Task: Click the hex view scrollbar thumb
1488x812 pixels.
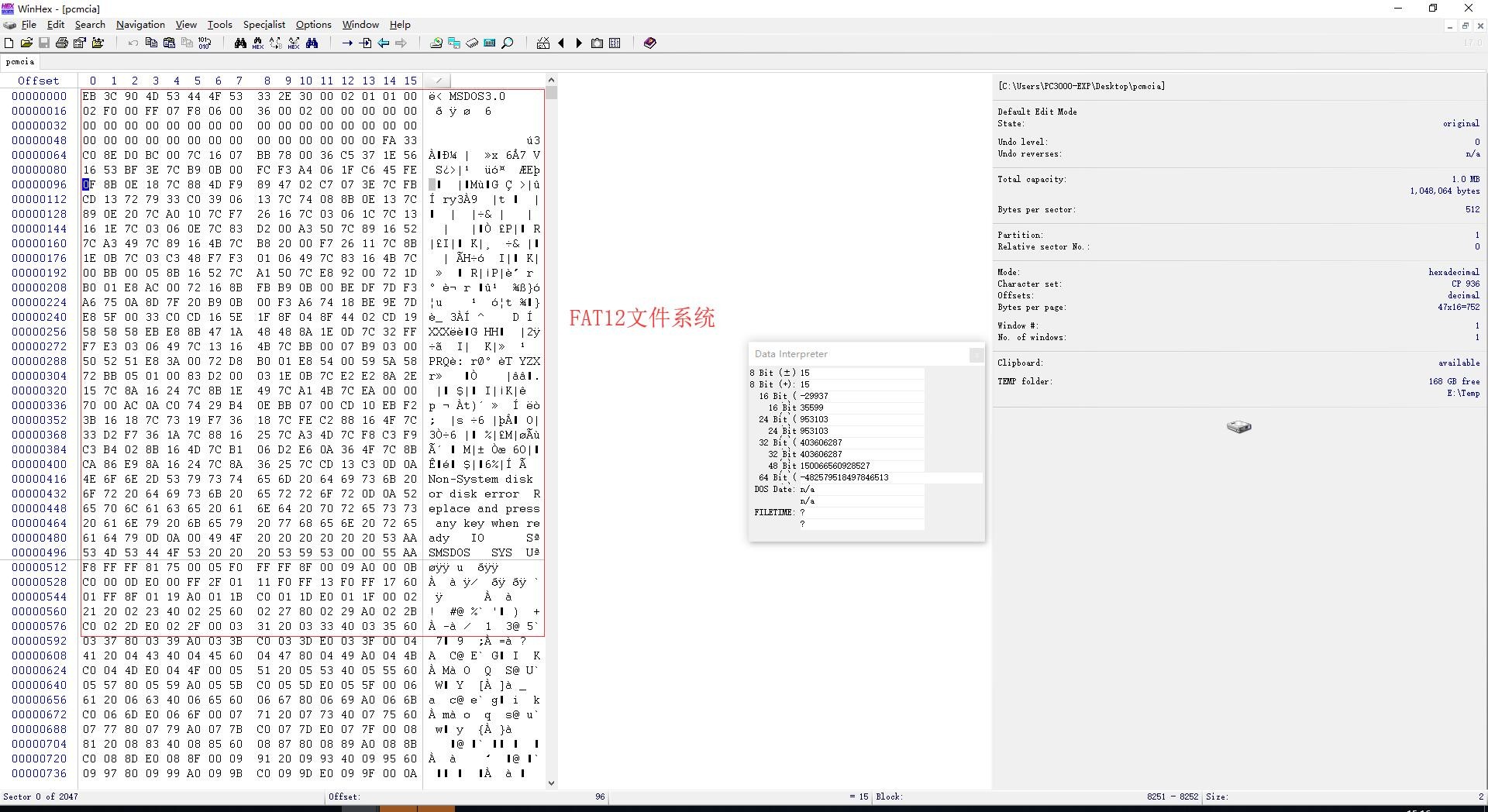Action: 551,93
